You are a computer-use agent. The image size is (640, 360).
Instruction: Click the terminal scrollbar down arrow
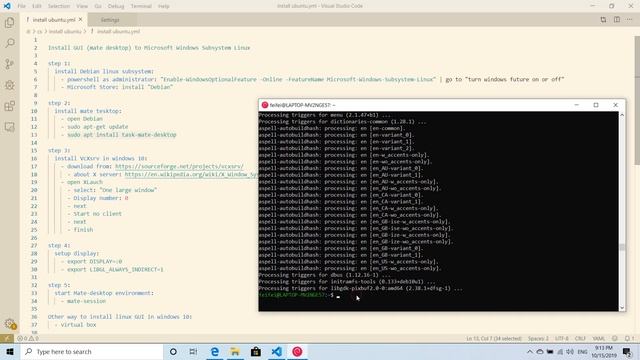click(x=622, y=308)
